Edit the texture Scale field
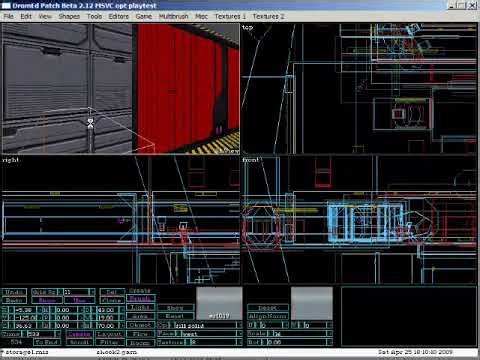The width and height of the screenshot is (480, 360). [300, 333]
